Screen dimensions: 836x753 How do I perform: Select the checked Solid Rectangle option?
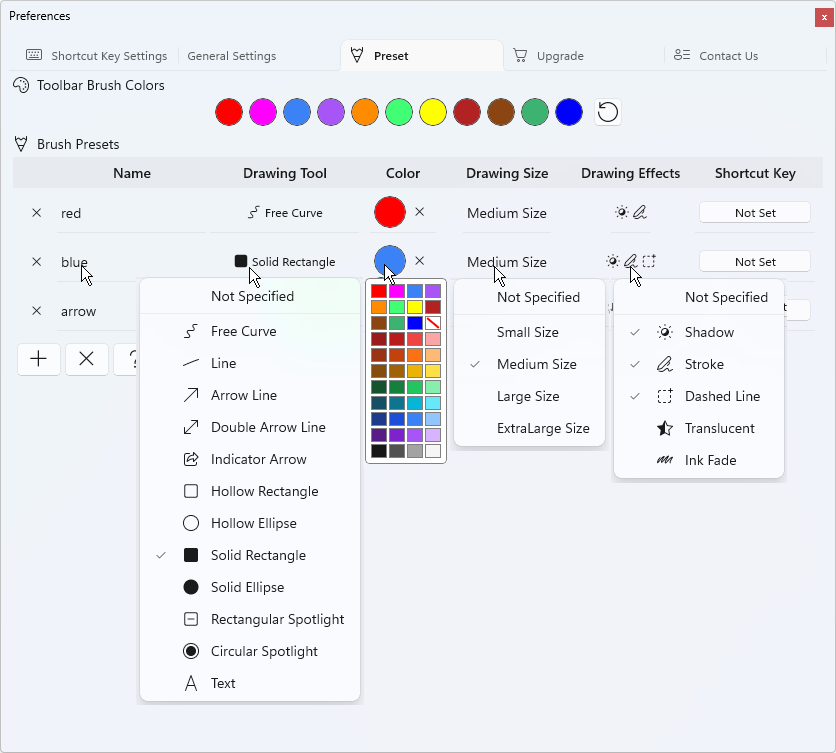(x=250, y=555)
